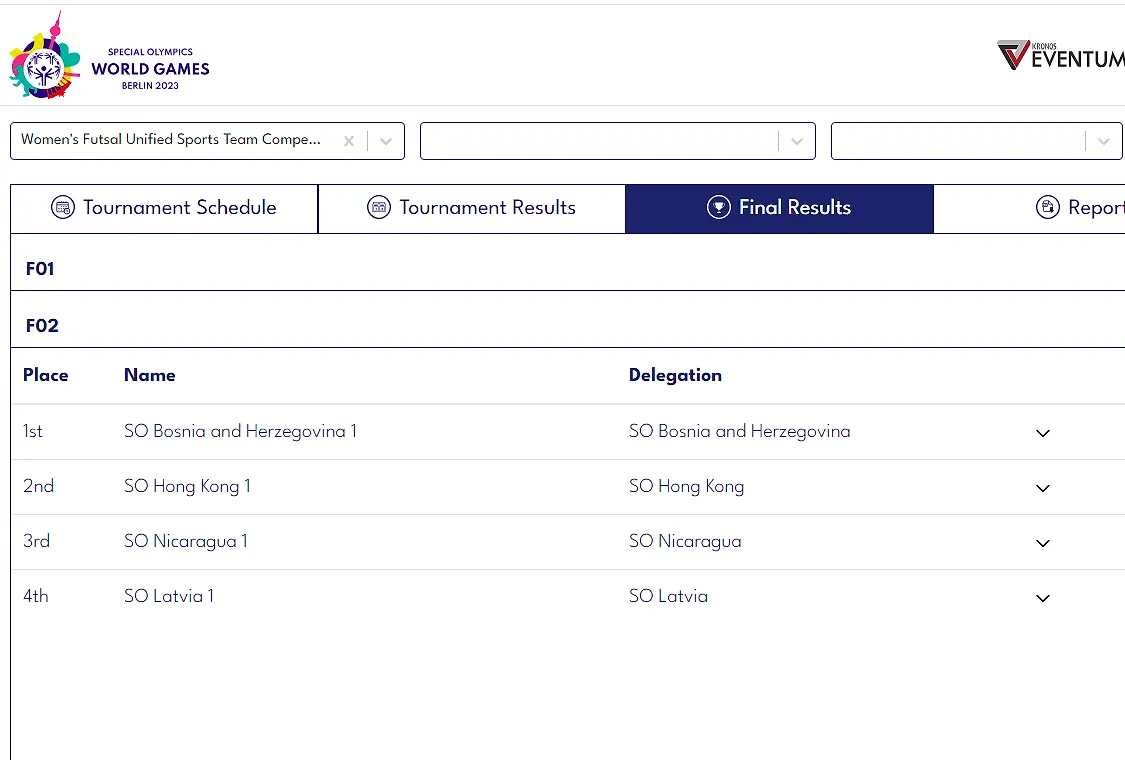Click the SO Hong Kong delegation name
This screenshot has width=1125, height=760.
686,487
